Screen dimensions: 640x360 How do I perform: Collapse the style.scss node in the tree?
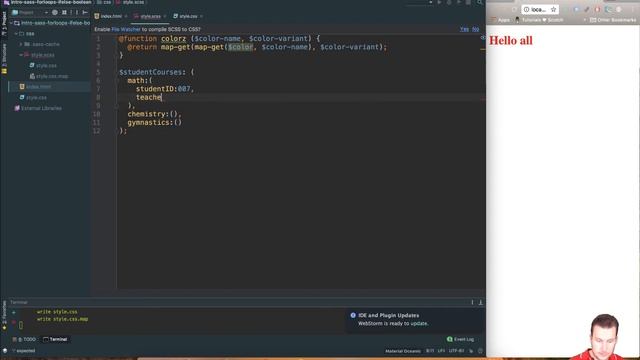point(21,55)
